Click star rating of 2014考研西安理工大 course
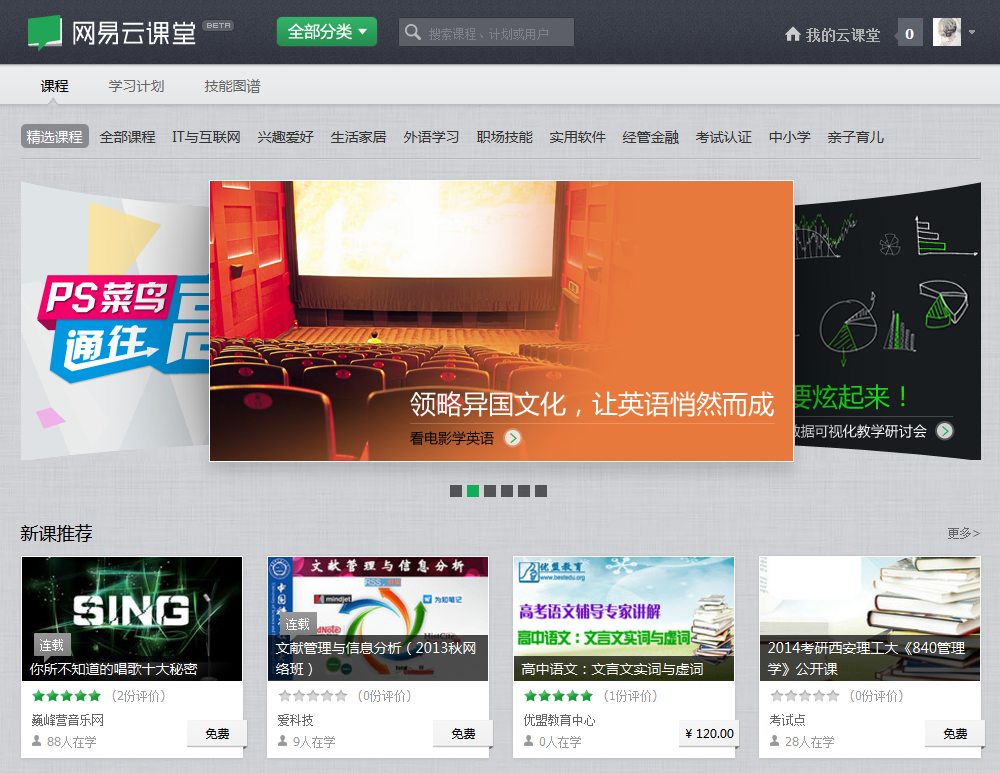This screenshot has height=773, width=1000. tap(804, 696)
